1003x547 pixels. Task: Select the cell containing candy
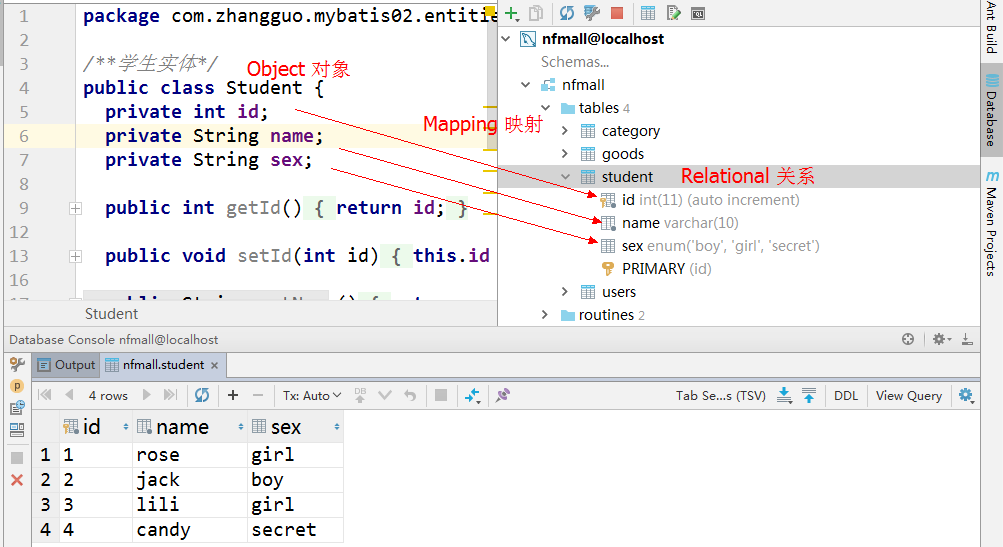189,530
